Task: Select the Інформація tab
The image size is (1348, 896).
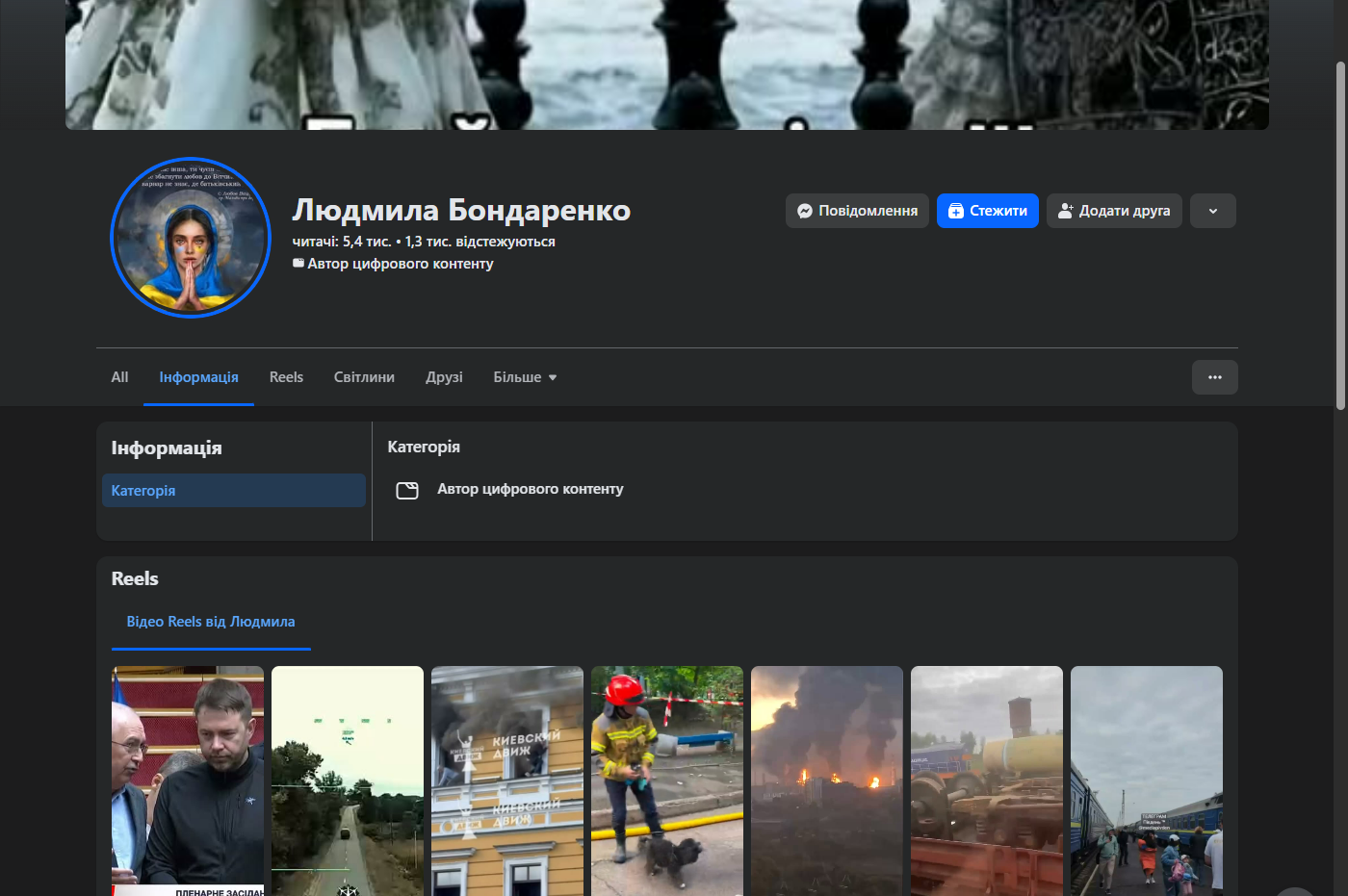Action: [199, 377]
